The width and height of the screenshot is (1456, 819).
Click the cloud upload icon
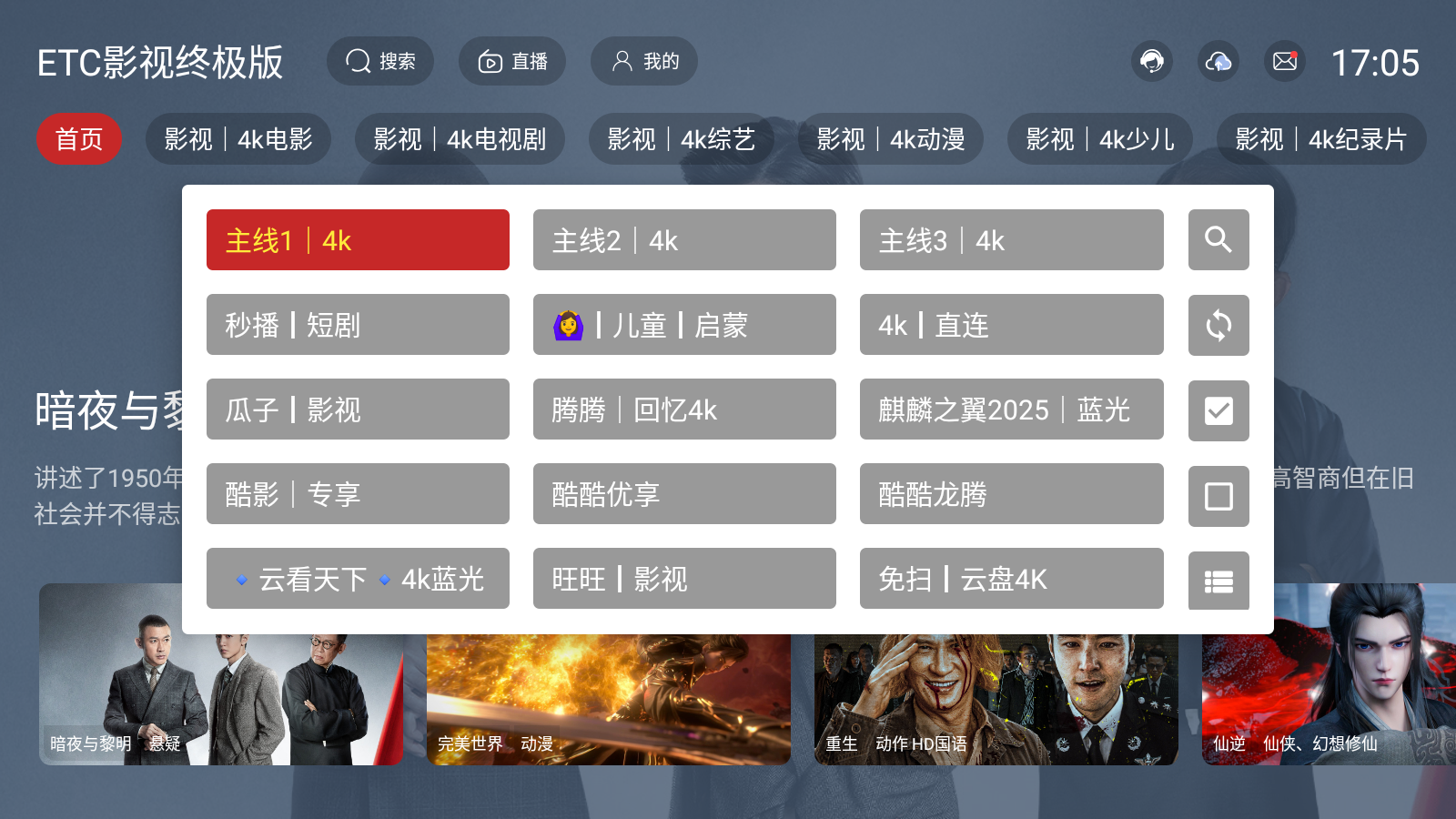[1218, 62]
